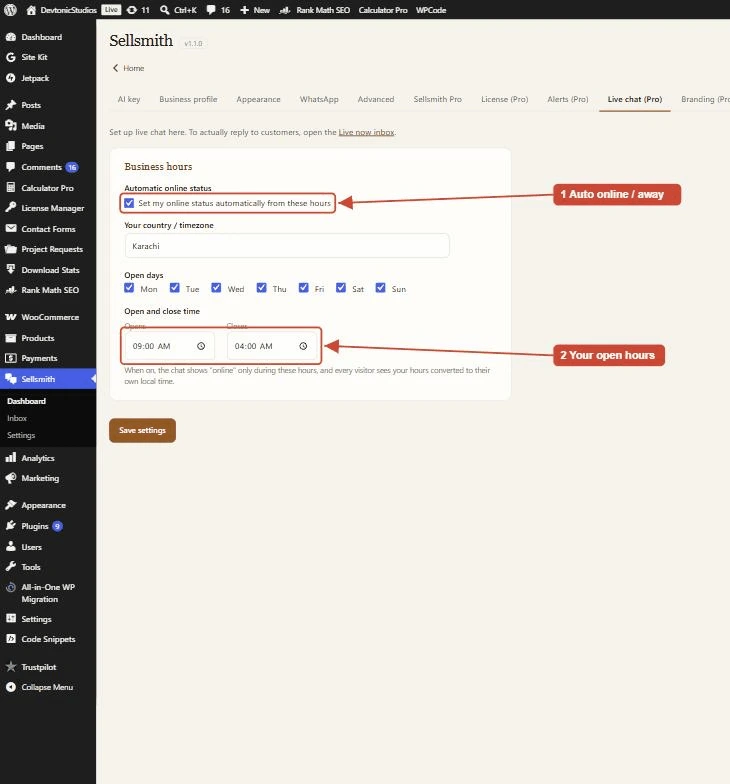Click the Analytics bar chart icon
The width and height of the screenshot is (730, 784).
(11, 458)
